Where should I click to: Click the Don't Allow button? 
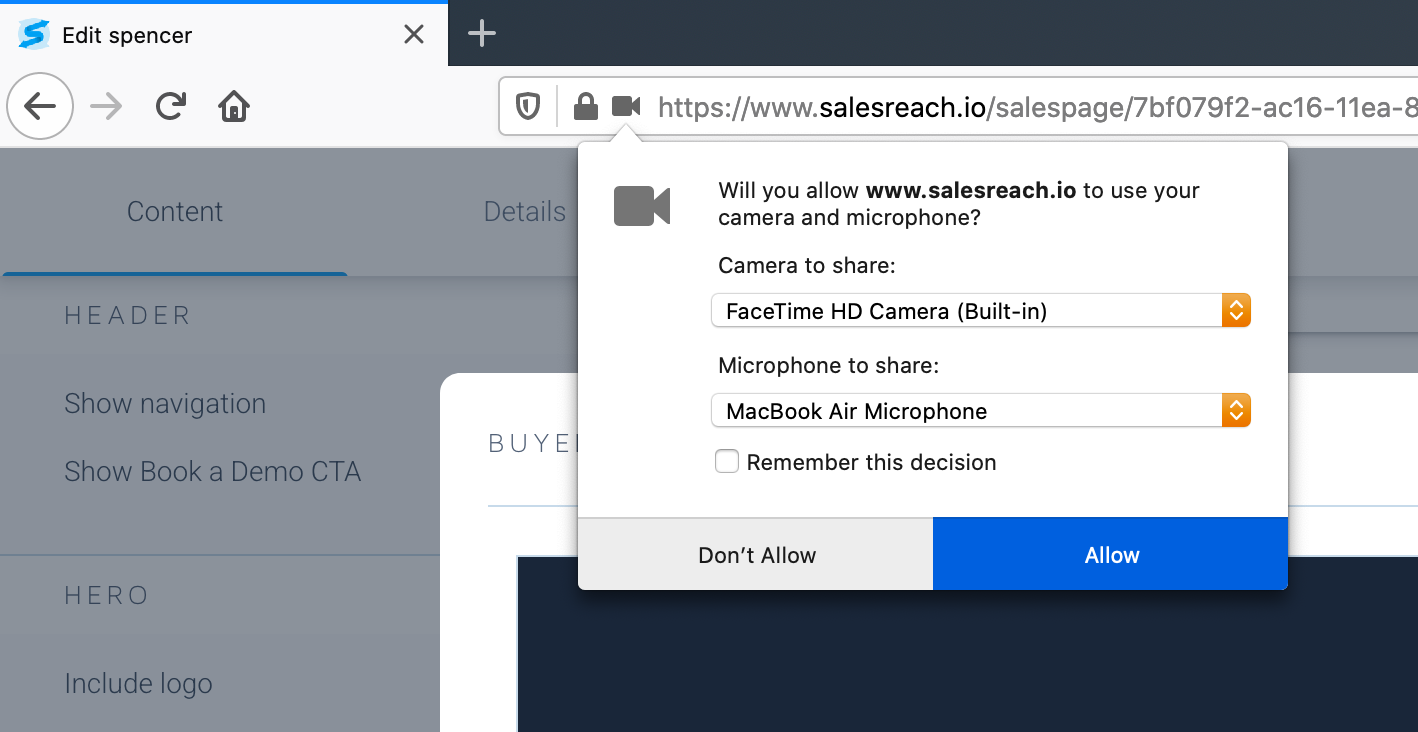coord(755,553)
